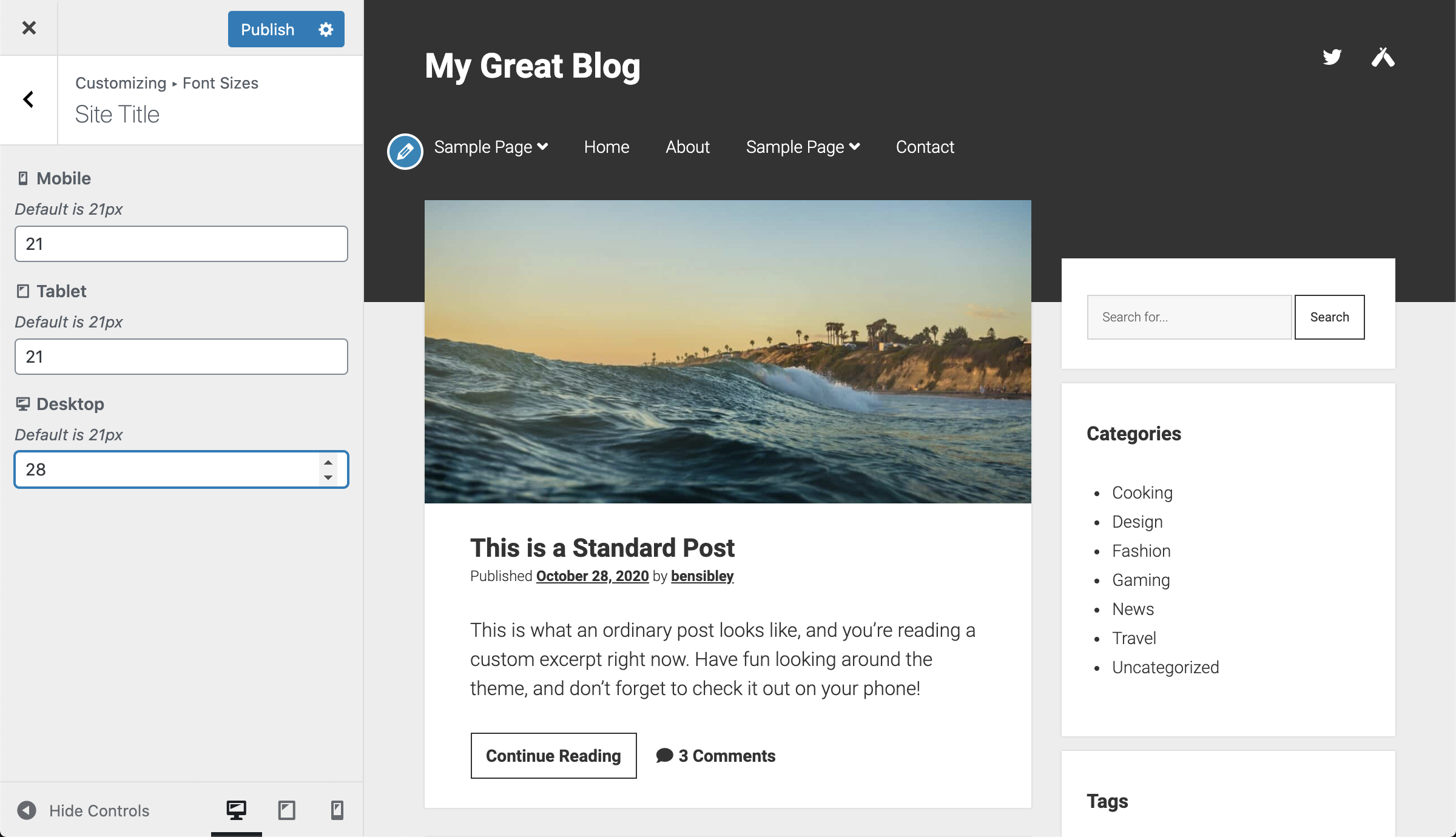Viewport: 1456px width, 837px height.
Task: Click the Twitter bird icon in header
Action: (1333, 56)
